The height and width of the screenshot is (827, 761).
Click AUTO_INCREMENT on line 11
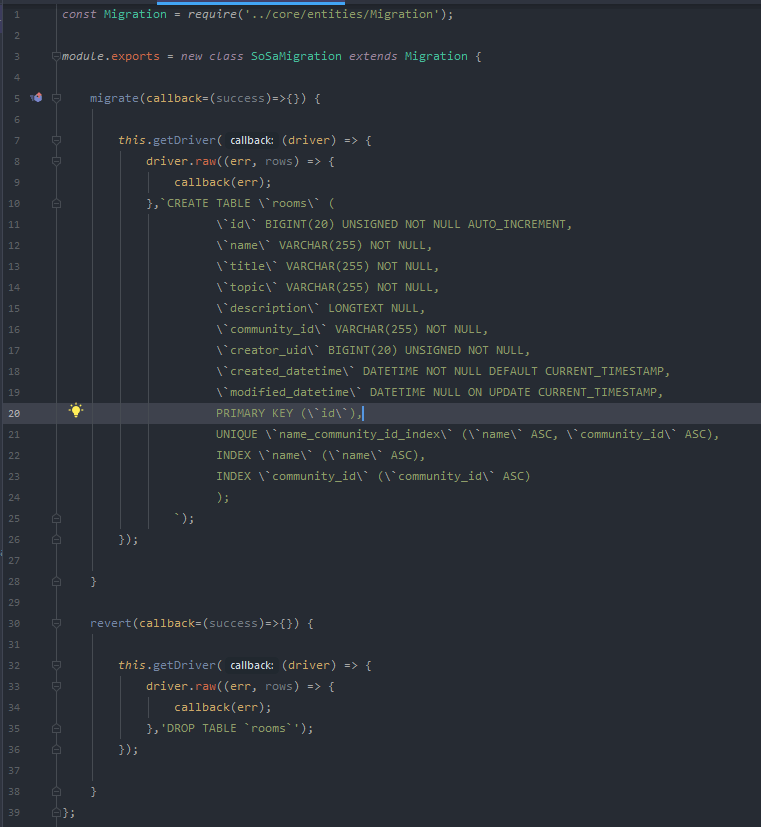[x=517, y=224]
